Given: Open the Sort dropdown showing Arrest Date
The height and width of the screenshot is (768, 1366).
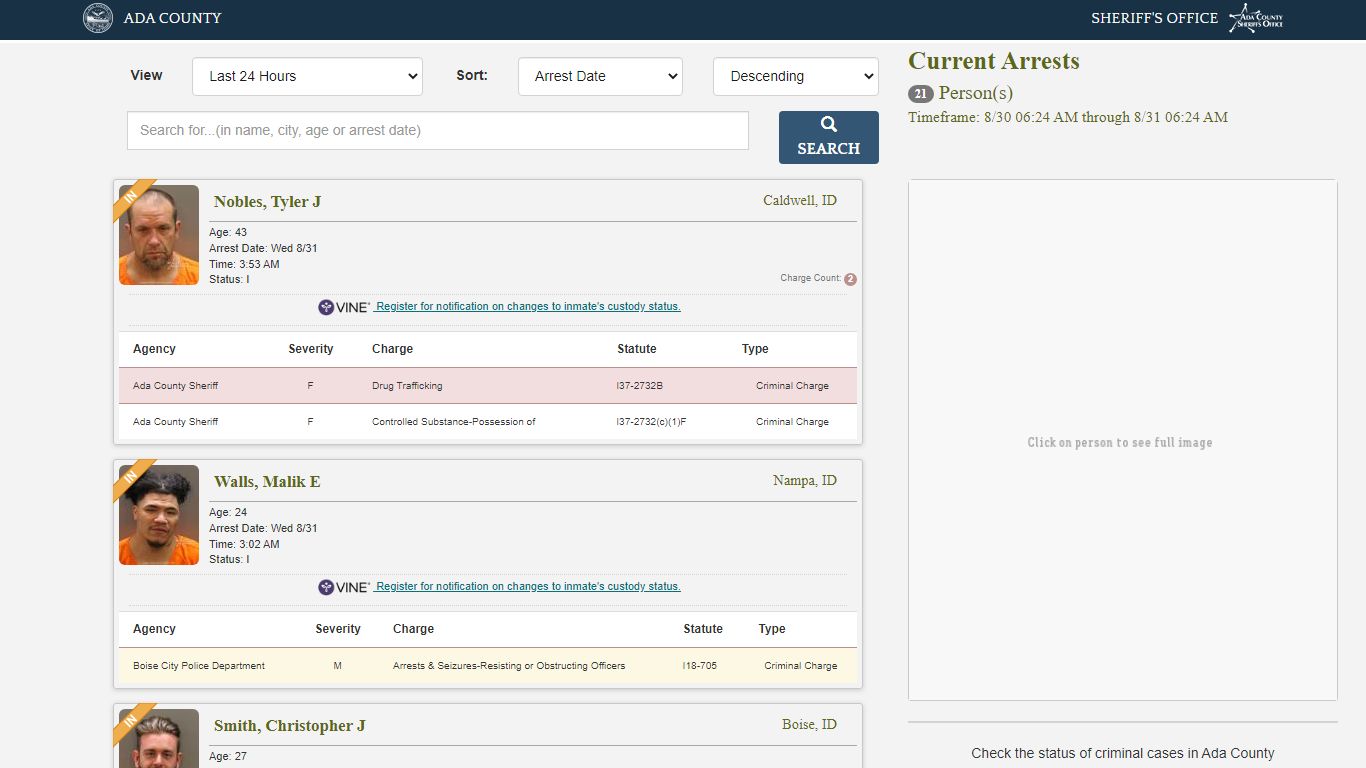Looking at the screenshot, I should [600, 76].
